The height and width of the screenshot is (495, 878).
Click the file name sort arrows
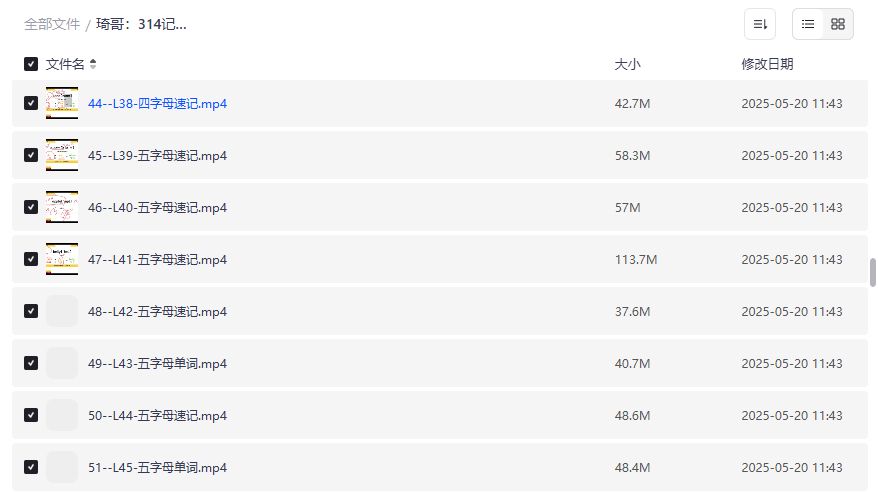coord(93,64)
